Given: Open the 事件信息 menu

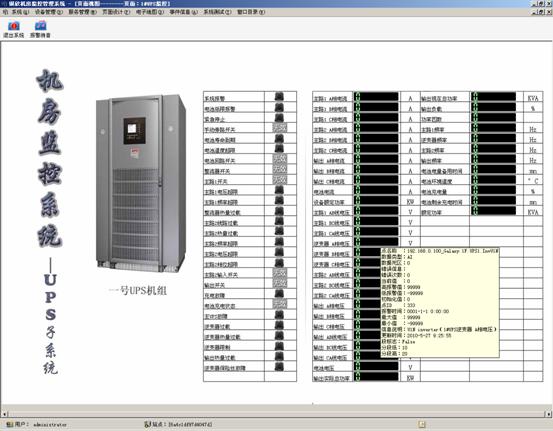Looking at the screenshot, I should (x=183, y=12).
